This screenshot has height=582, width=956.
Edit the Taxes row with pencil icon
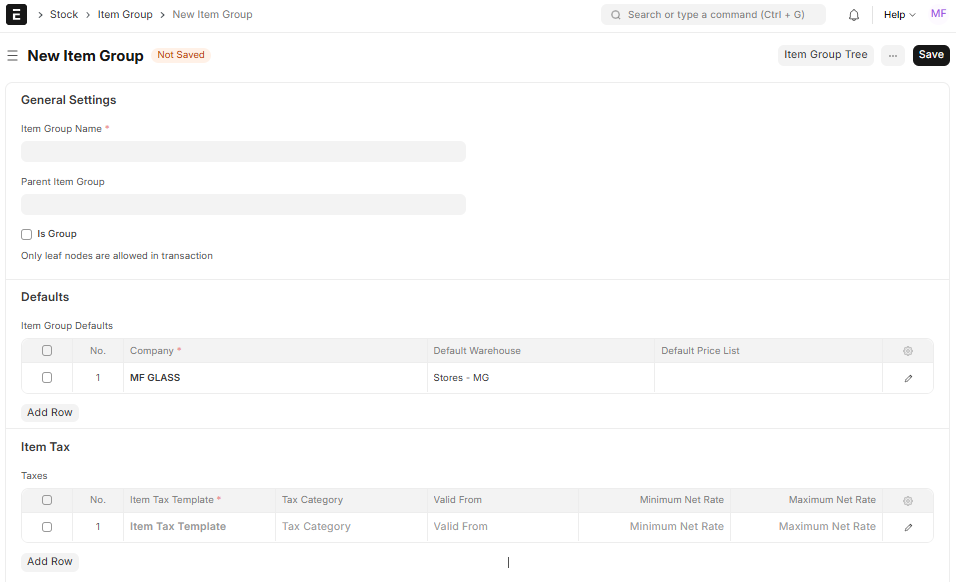[908, 527]
